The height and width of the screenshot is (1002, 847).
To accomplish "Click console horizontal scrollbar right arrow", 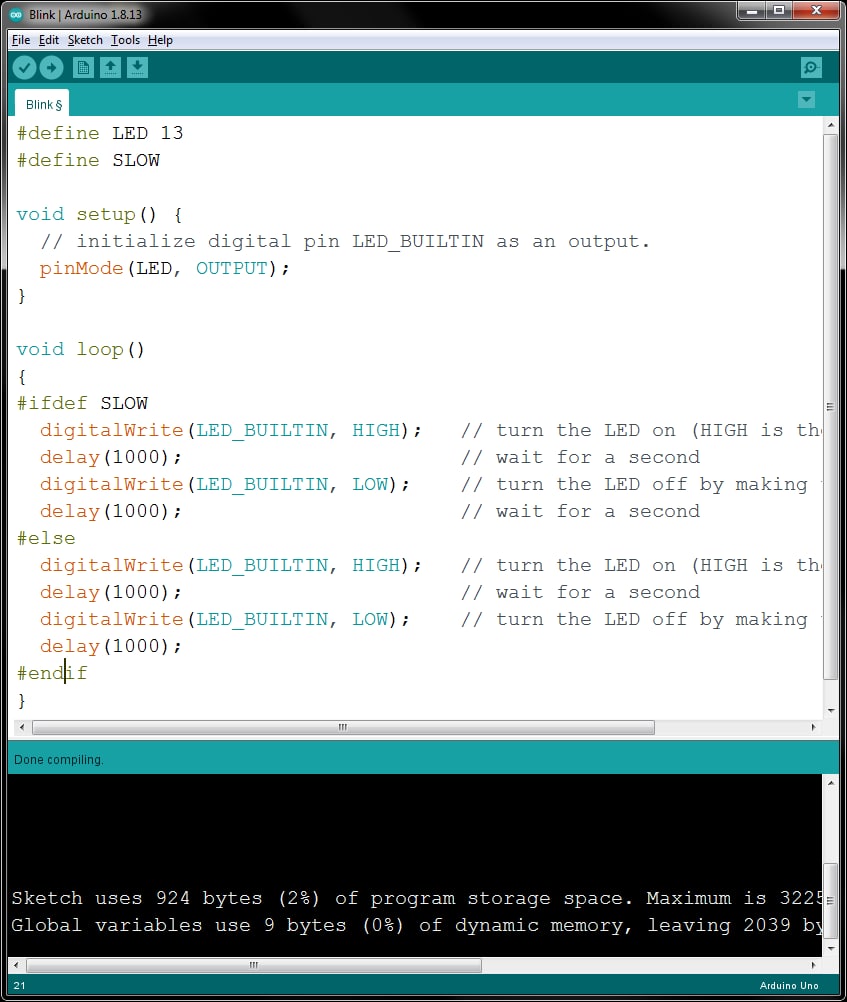I will pos(814,965).
